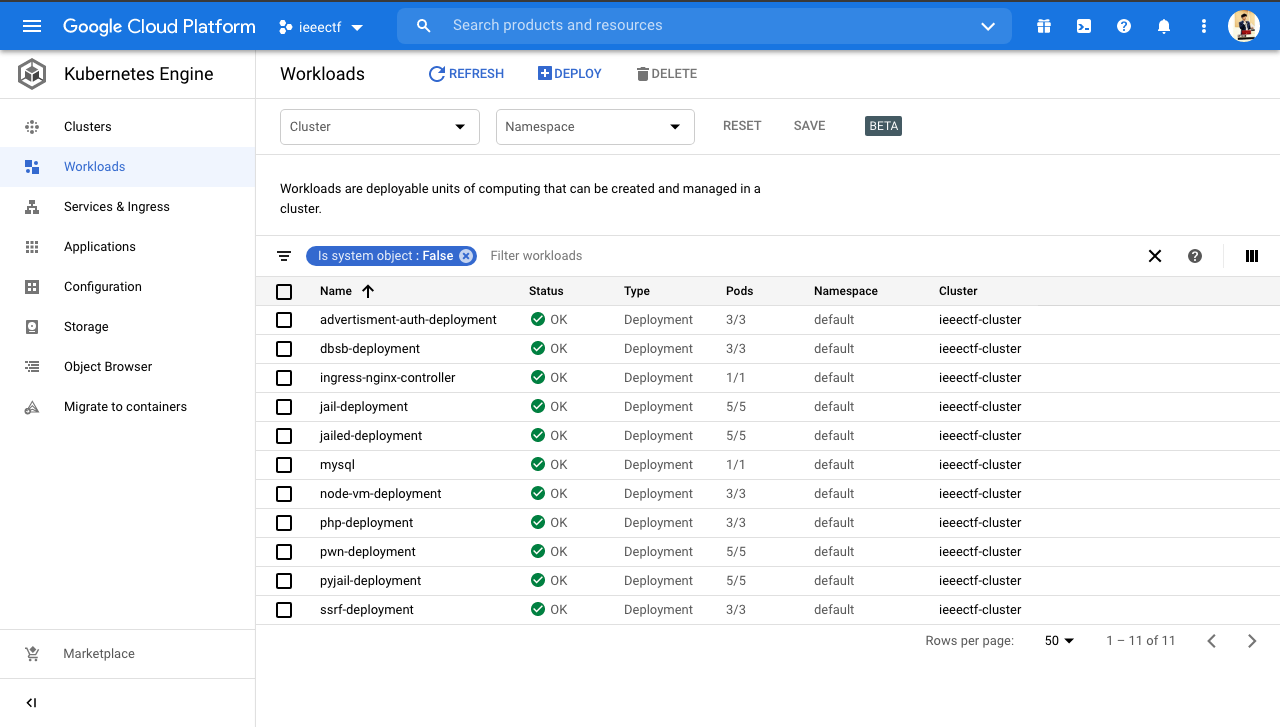Check the select-all workloads checkbox
The height and width of the screenshot is (727, 1280).
[x=284, y=291]
